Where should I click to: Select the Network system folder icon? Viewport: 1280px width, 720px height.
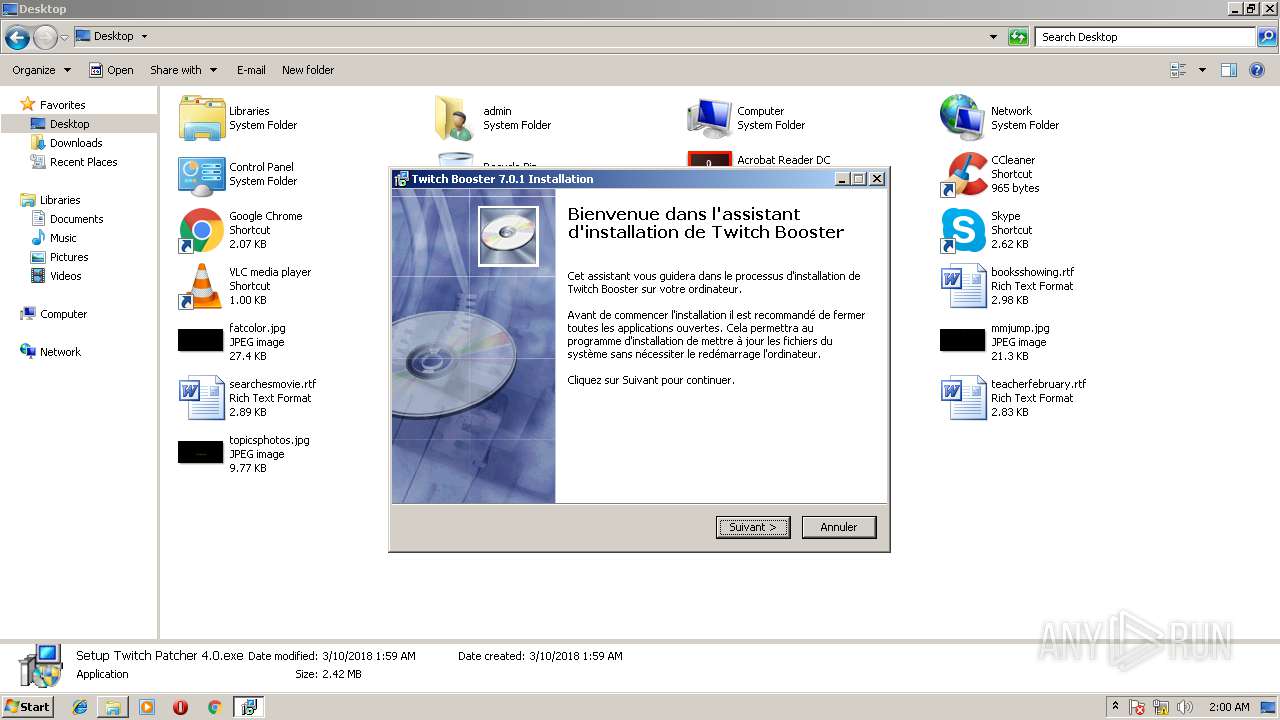(x=962, y=118)
